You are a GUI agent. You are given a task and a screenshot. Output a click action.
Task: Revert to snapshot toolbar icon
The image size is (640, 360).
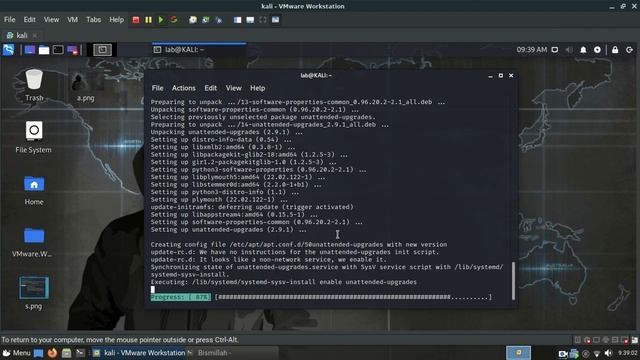[x=206, y=20]
